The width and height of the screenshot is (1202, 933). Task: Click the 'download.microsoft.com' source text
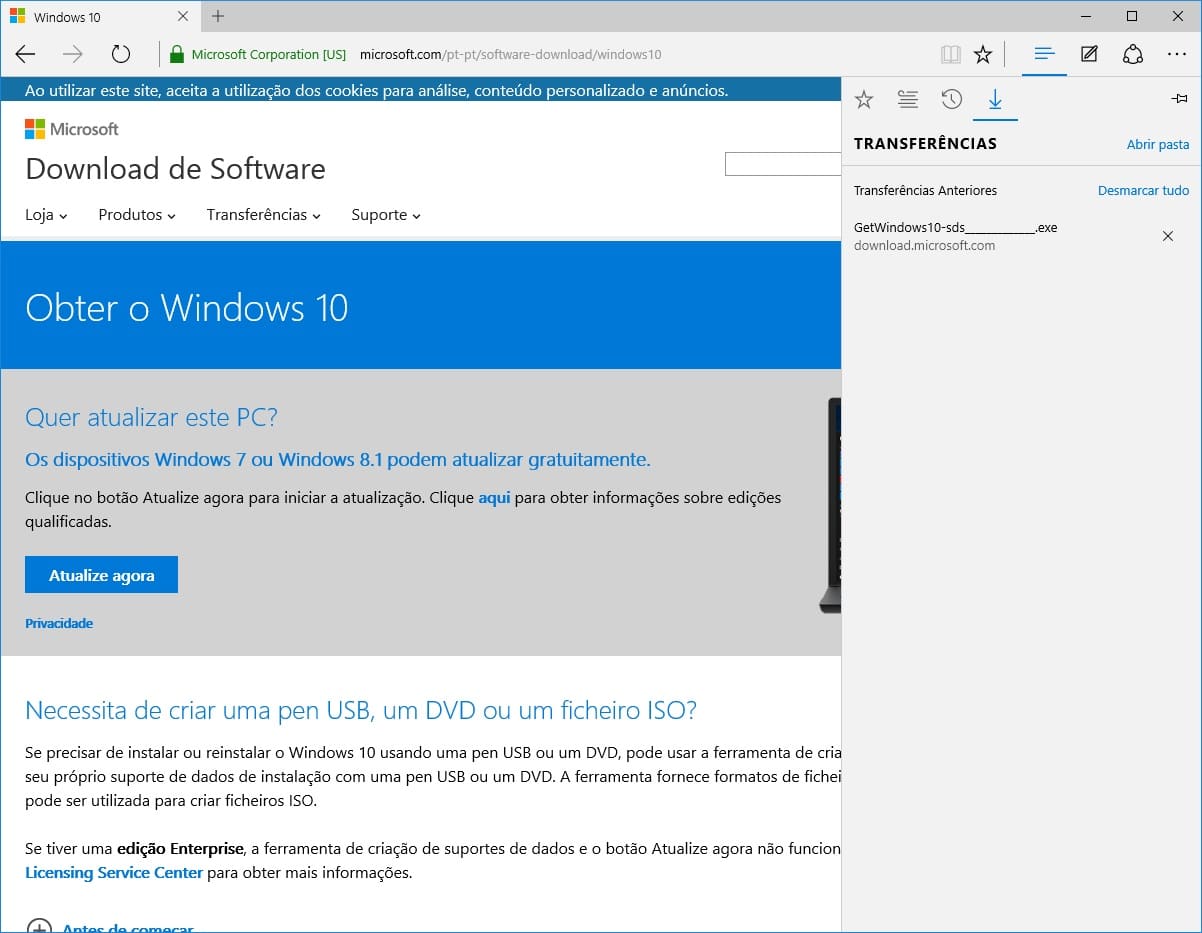[924, 245]
